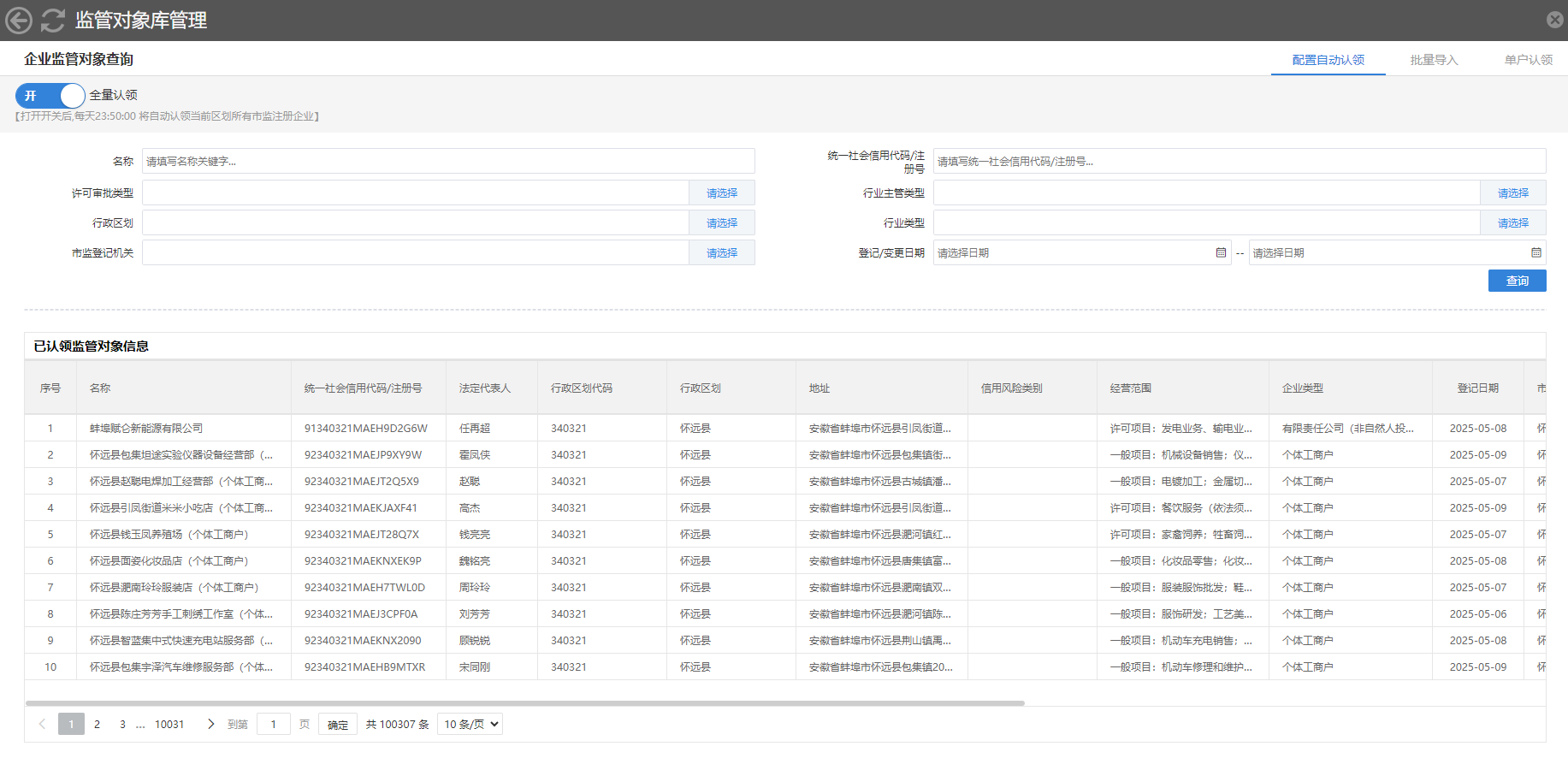Screen dimensions: 1568x776
Task: Select row 怀远县赵聪电焊加工经营部
Action: click(x=784, y=481)
